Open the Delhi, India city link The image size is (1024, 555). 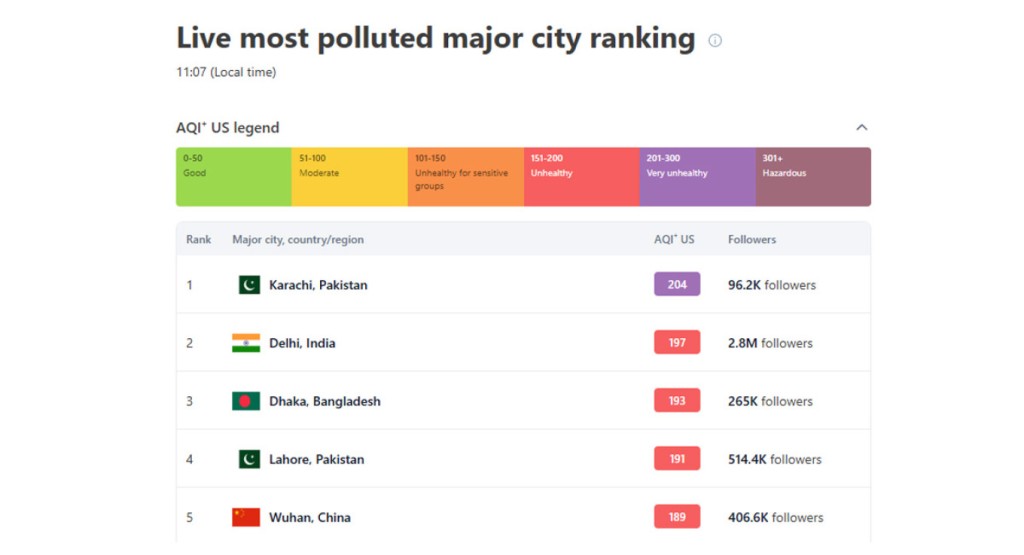[x=302, y=343]
